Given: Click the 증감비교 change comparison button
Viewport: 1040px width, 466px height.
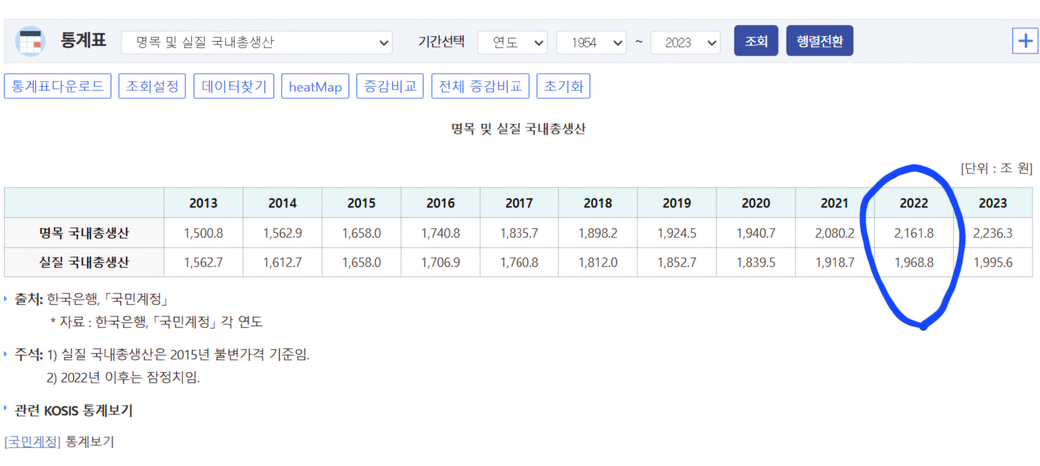Looking at the screenshot, I should click(x=390, y=86).
